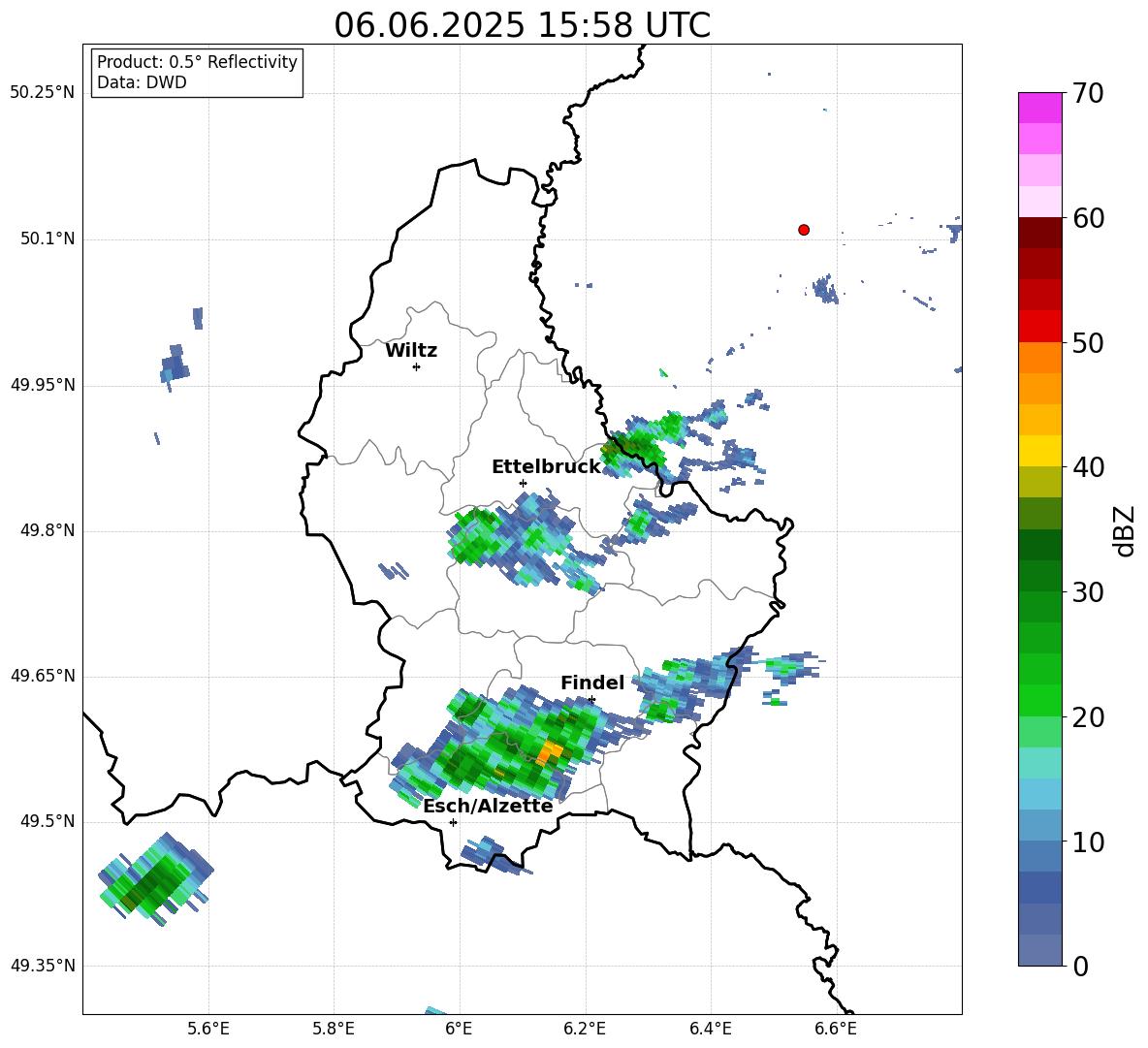Click the Ettelbruck city label
Screen dimensions: 1148x1048
tap(546, 467)
